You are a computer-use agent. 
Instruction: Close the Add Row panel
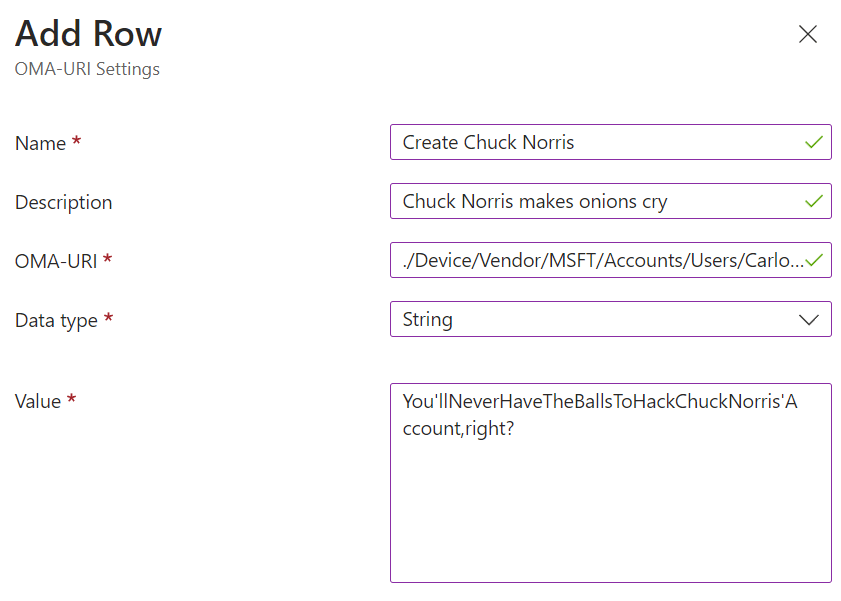click(x=808, y=34)
